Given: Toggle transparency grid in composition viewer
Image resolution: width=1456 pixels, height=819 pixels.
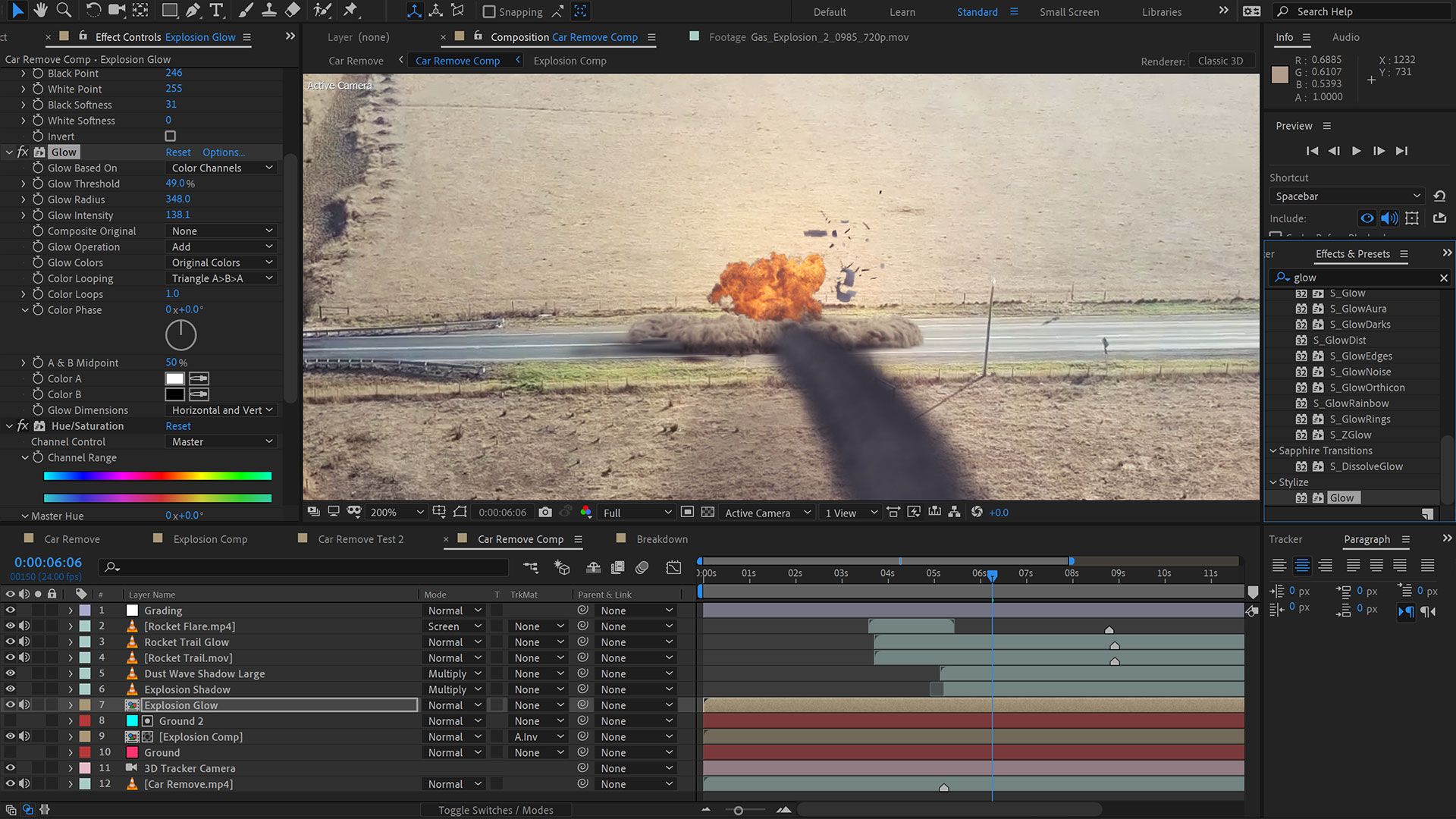Looking at the screenshot, I should point(708,513).
